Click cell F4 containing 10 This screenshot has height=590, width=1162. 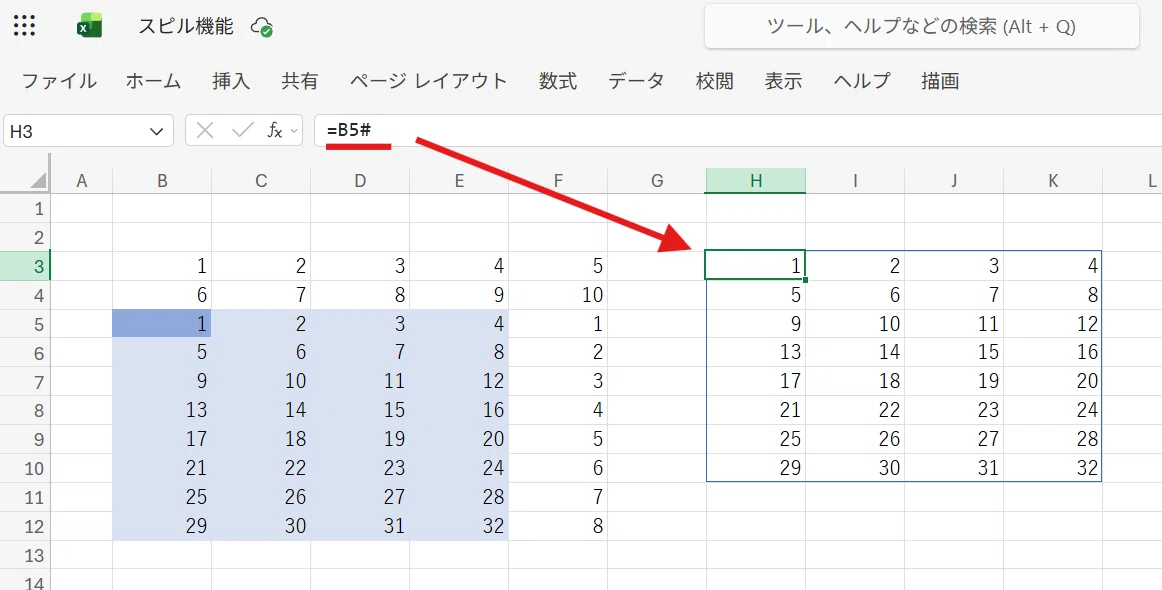click(x=557, y=295)
